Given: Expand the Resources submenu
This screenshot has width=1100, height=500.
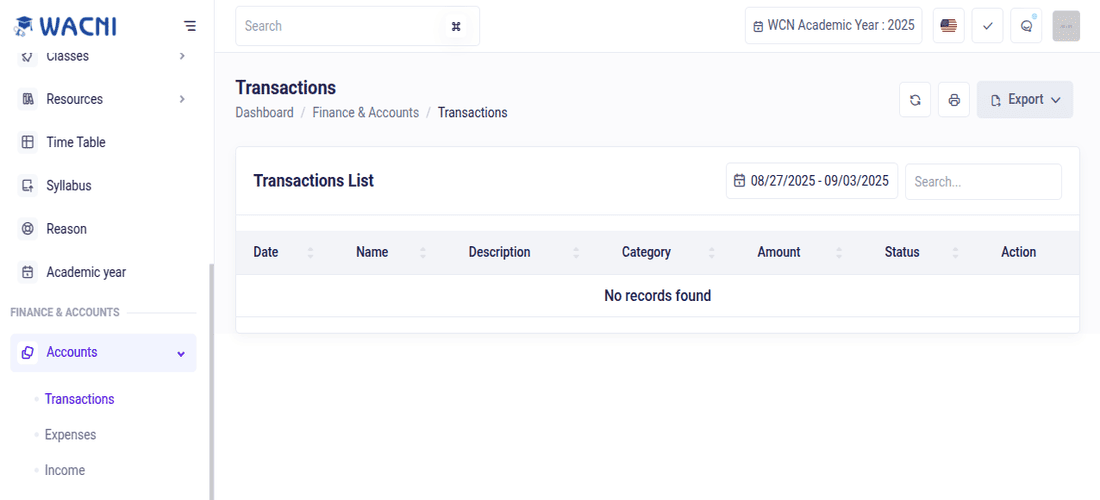Looking at the screenshot, I should coord(181,99).
